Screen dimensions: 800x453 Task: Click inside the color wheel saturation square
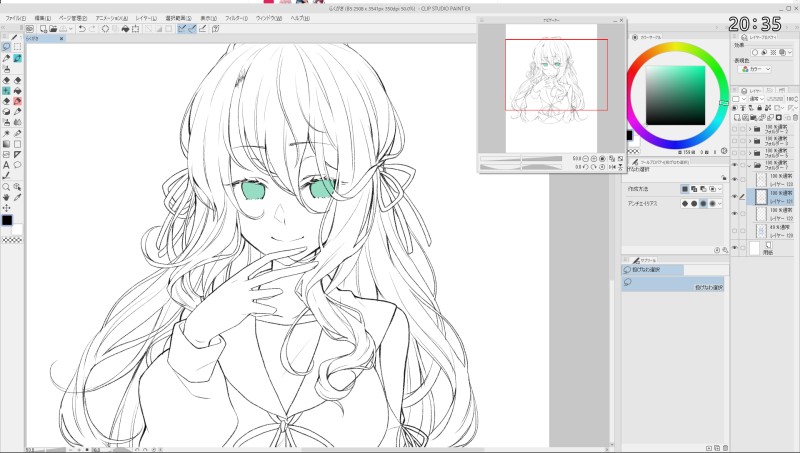676,95
